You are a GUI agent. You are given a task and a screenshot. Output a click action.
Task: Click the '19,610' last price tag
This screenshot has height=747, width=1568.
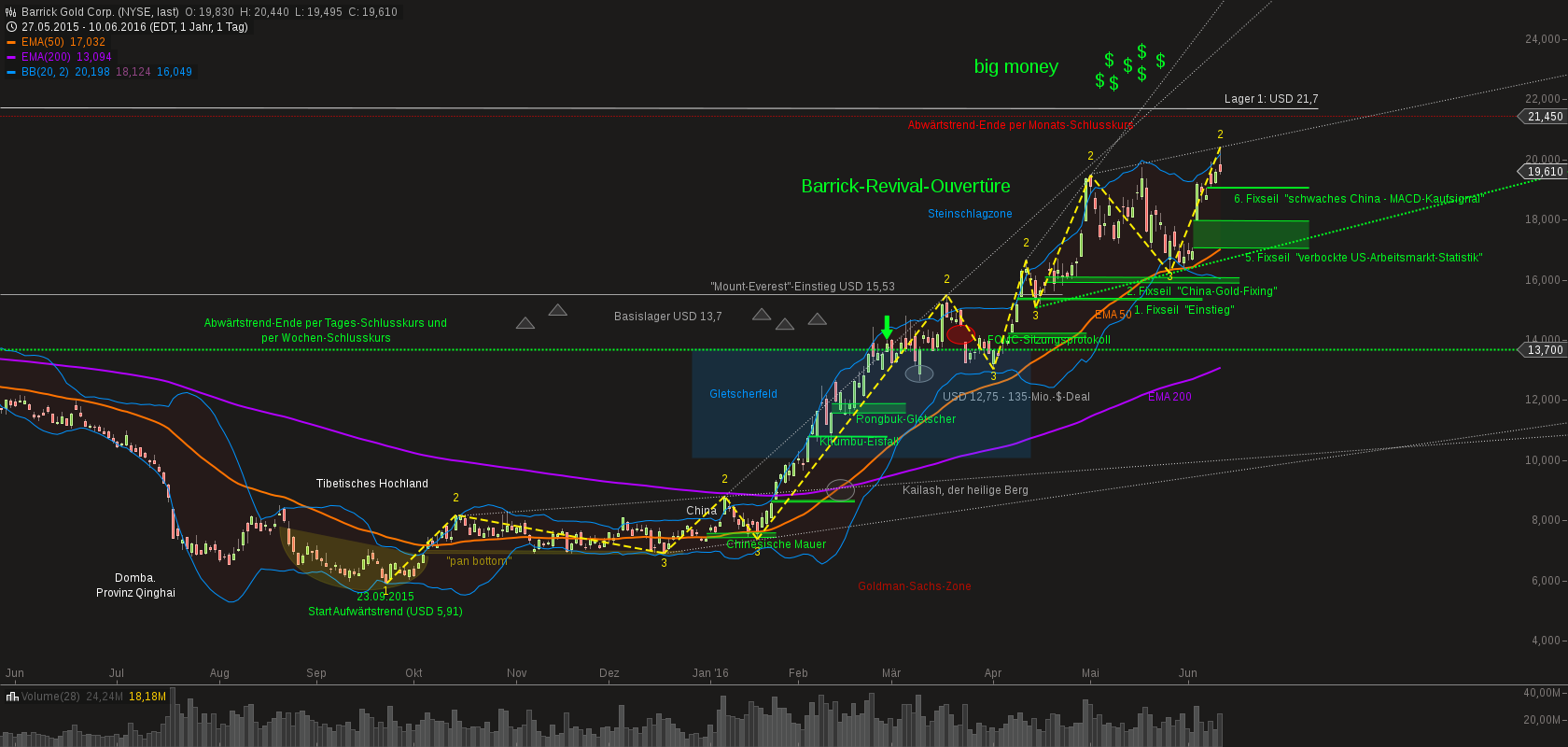(1545, 172)
